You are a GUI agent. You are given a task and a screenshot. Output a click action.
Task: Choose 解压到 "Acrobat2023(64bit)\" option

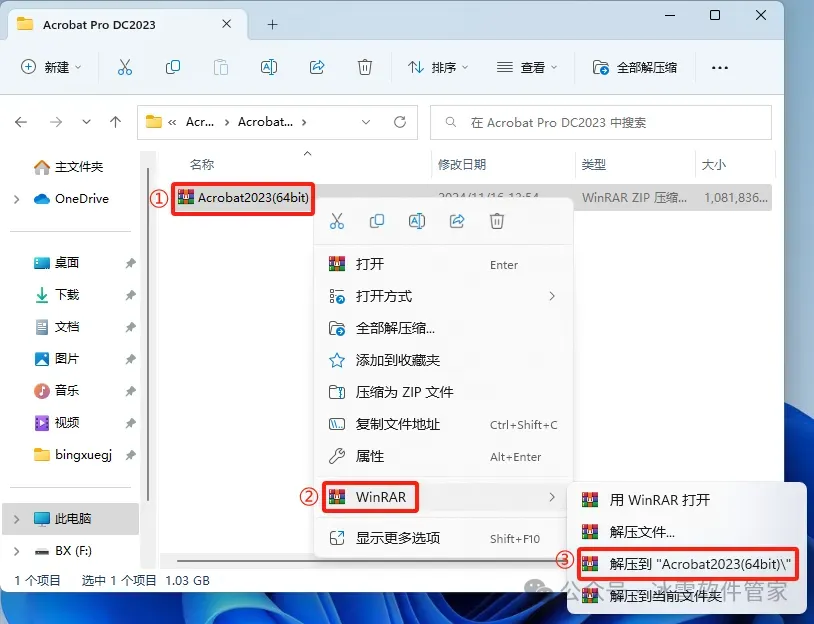click(x=686, y=564)
